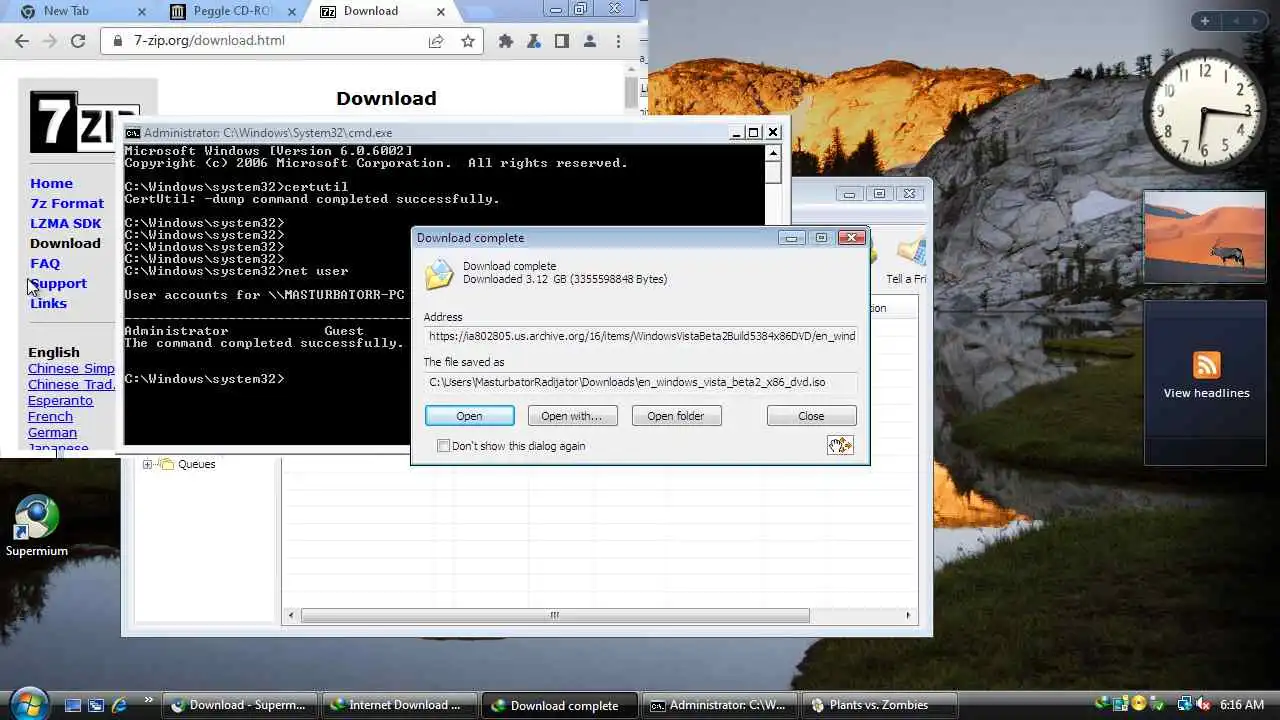Open the browser profile icon

pos(590,41)
